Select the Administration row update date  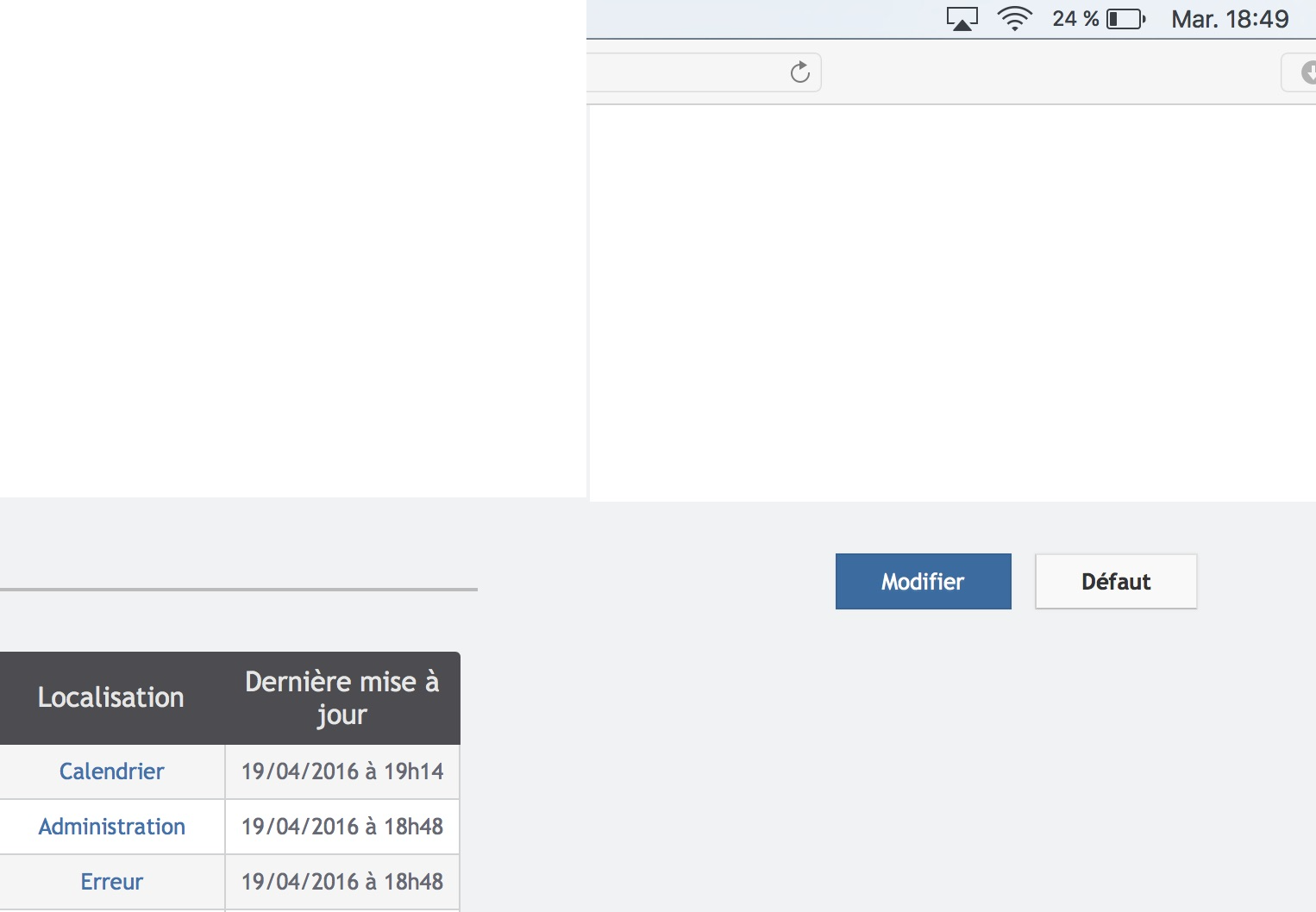click(342, 827)
